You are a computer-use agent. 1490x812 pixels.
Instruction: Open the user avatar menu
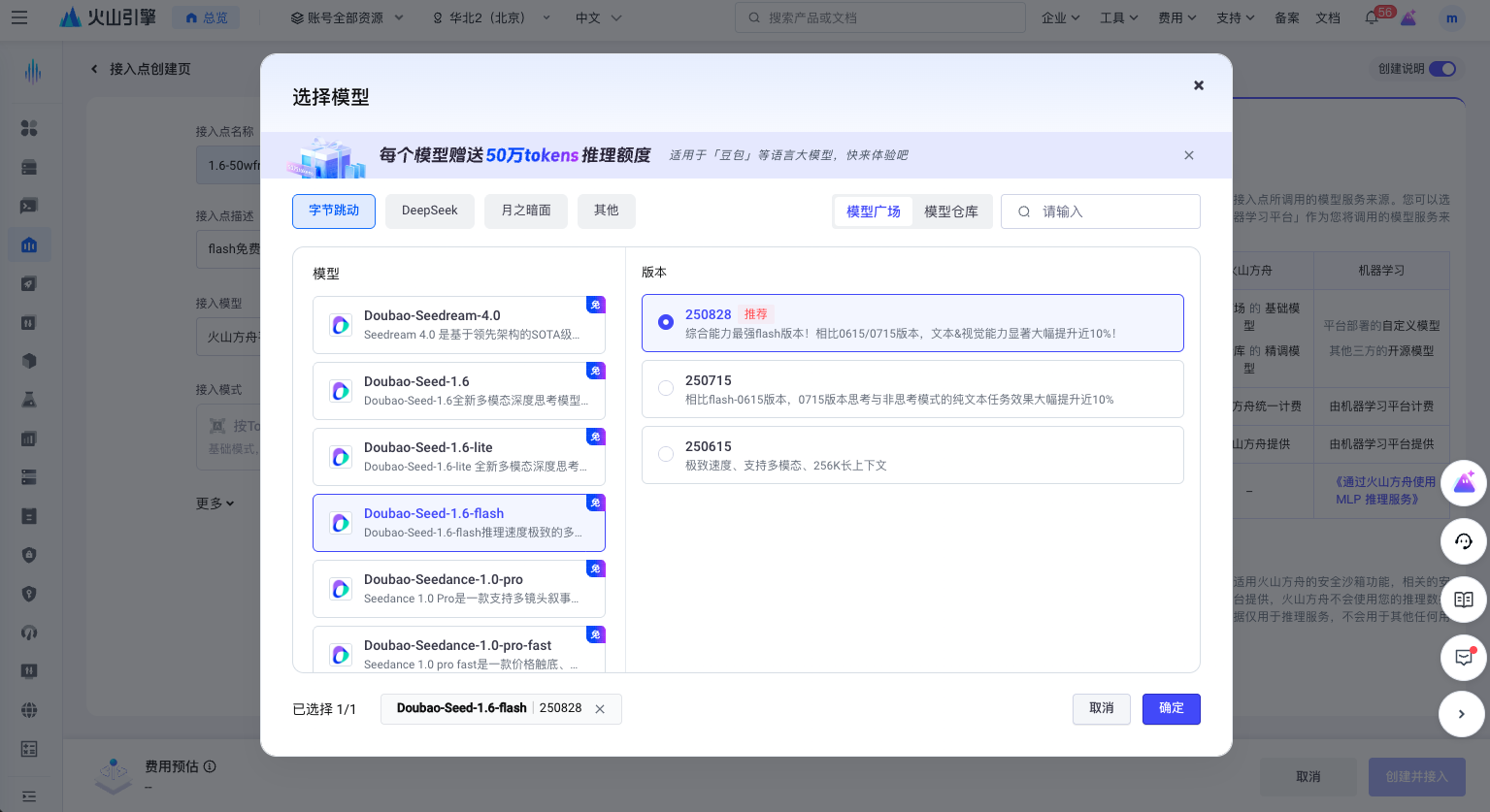(1452, 17)
